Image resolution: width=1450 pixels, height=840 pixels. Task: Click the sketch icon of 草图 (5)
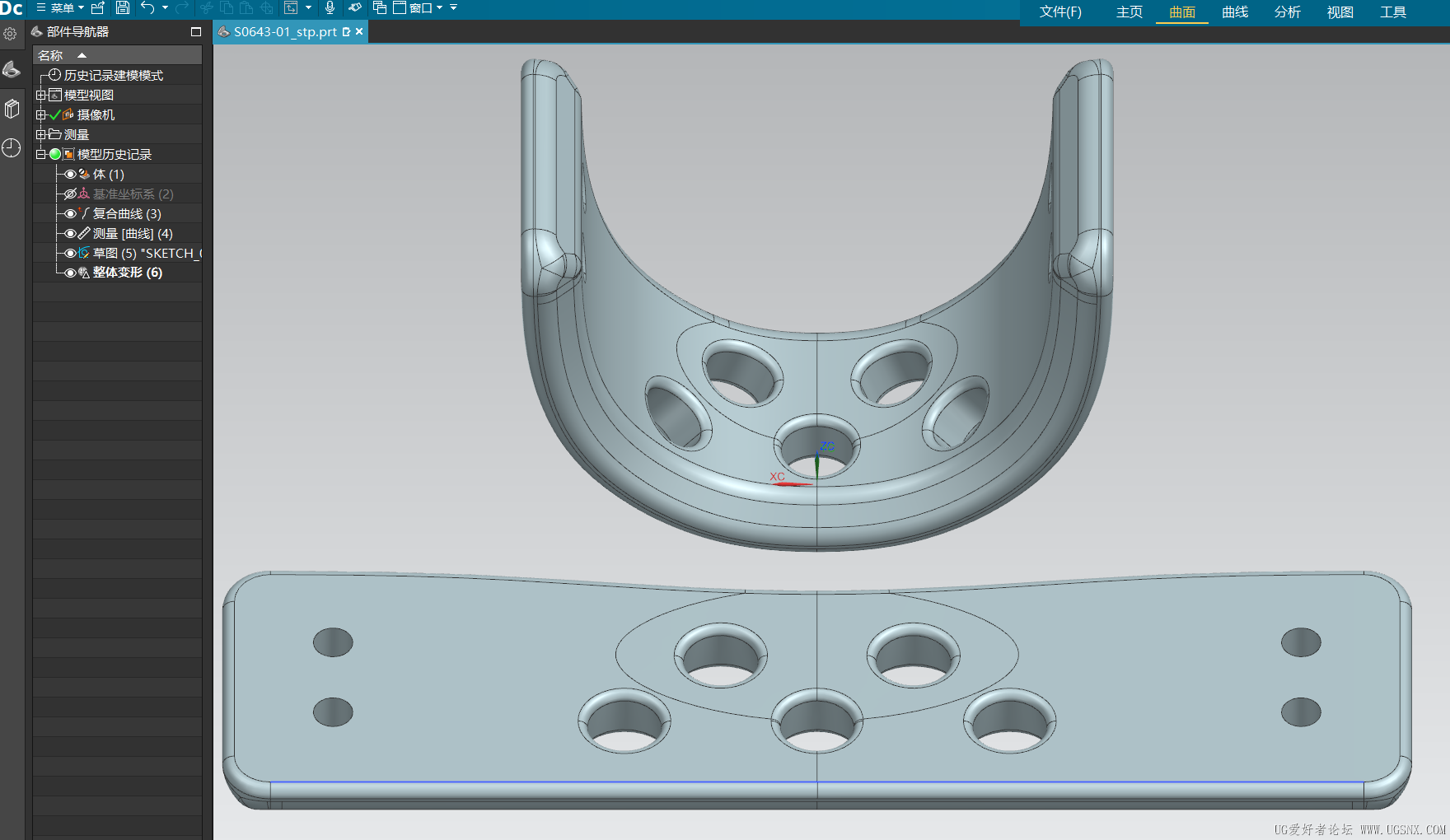click(x=84, y=253)
